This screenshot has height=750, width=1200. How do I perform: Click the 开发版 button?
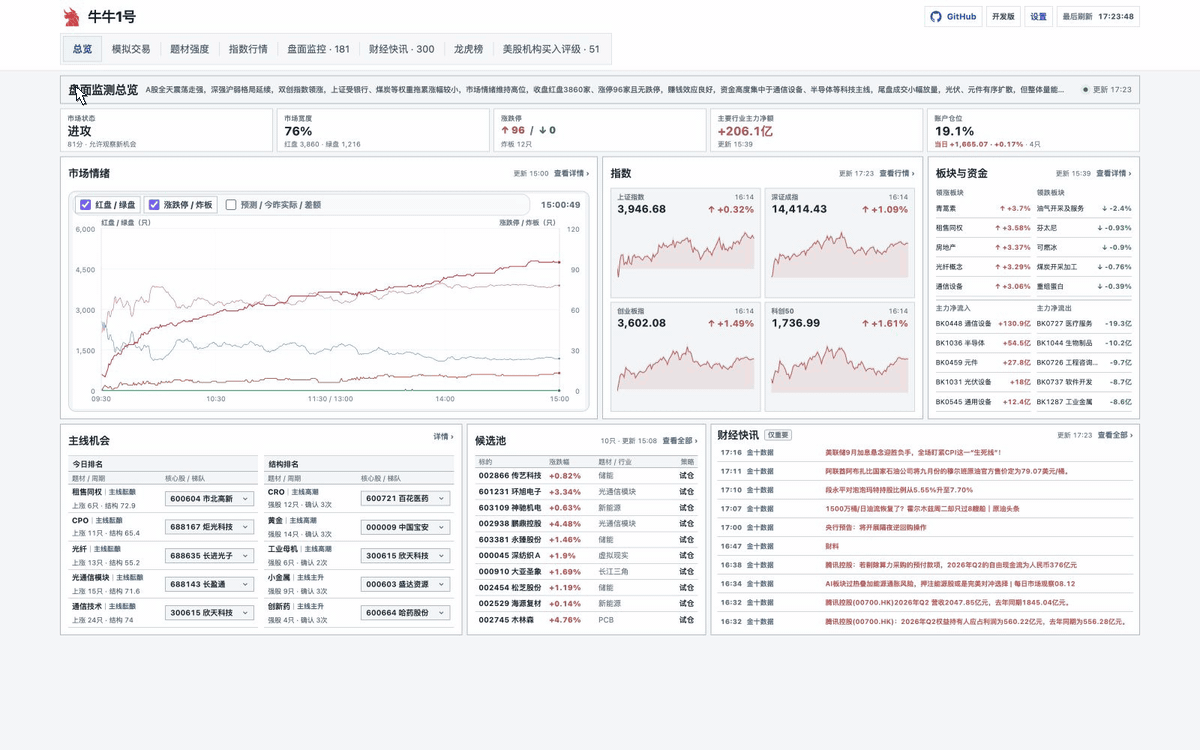(1003, 16)
